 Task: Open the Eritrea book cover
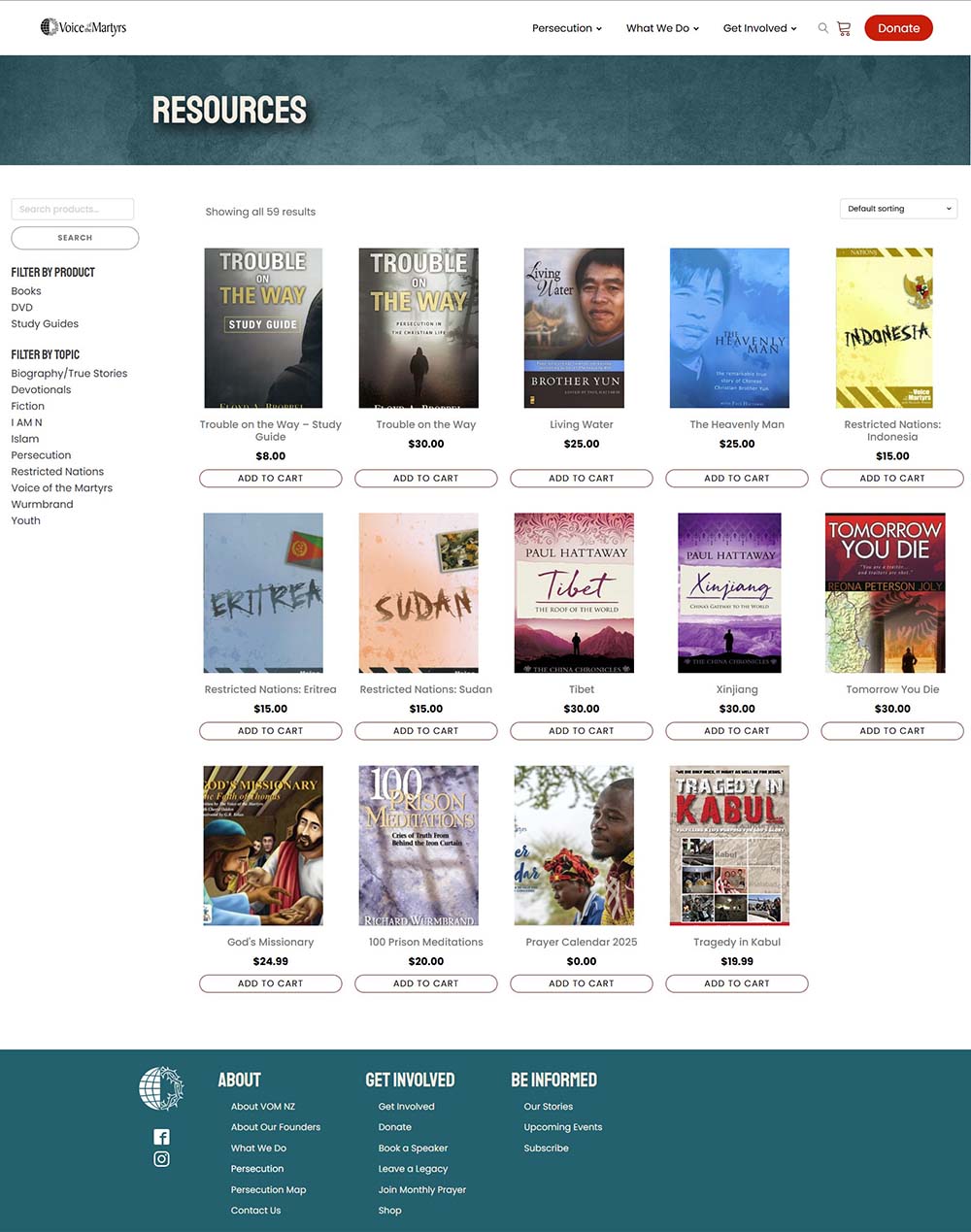263,593
